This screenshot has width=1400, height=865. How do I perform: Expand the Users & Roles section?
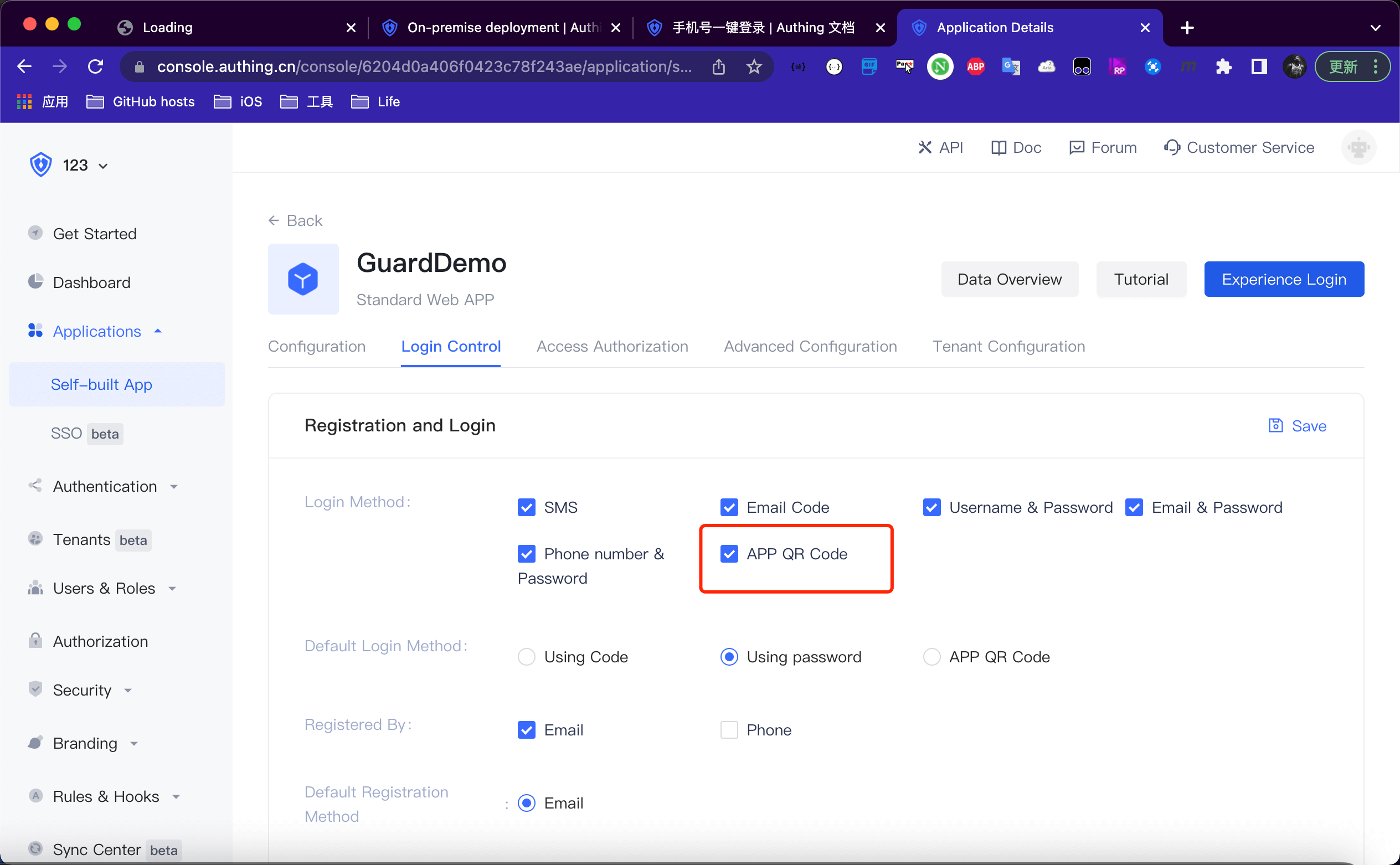point(104,588)
